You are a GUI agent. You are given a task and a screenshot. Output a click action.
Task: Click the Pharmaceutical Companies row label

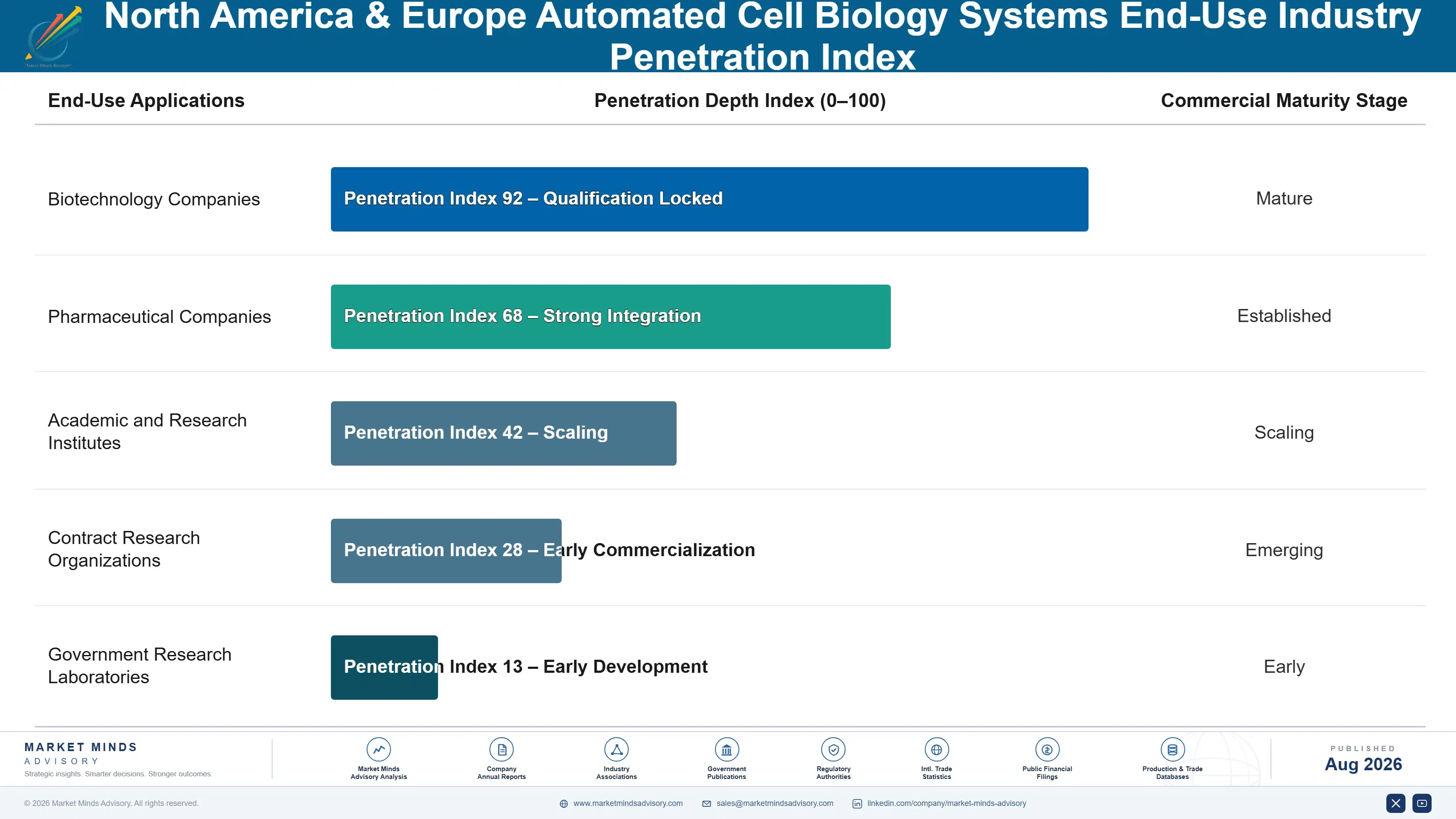coord(159,317)
